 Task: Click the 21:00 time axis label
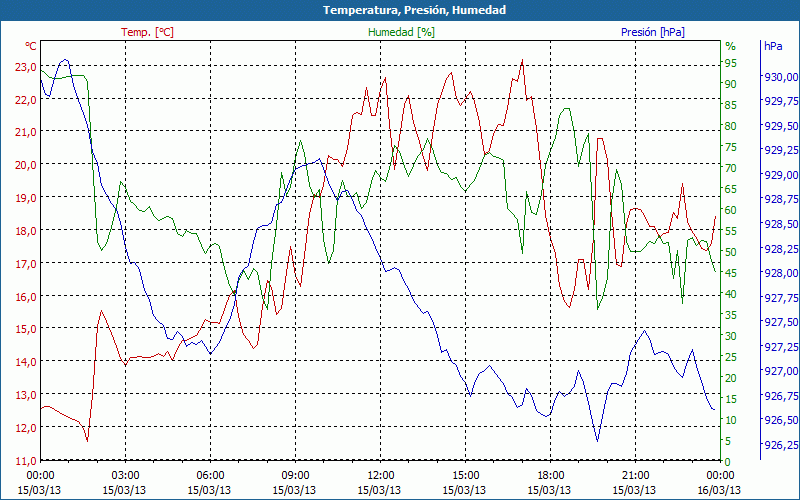(635, 476)
